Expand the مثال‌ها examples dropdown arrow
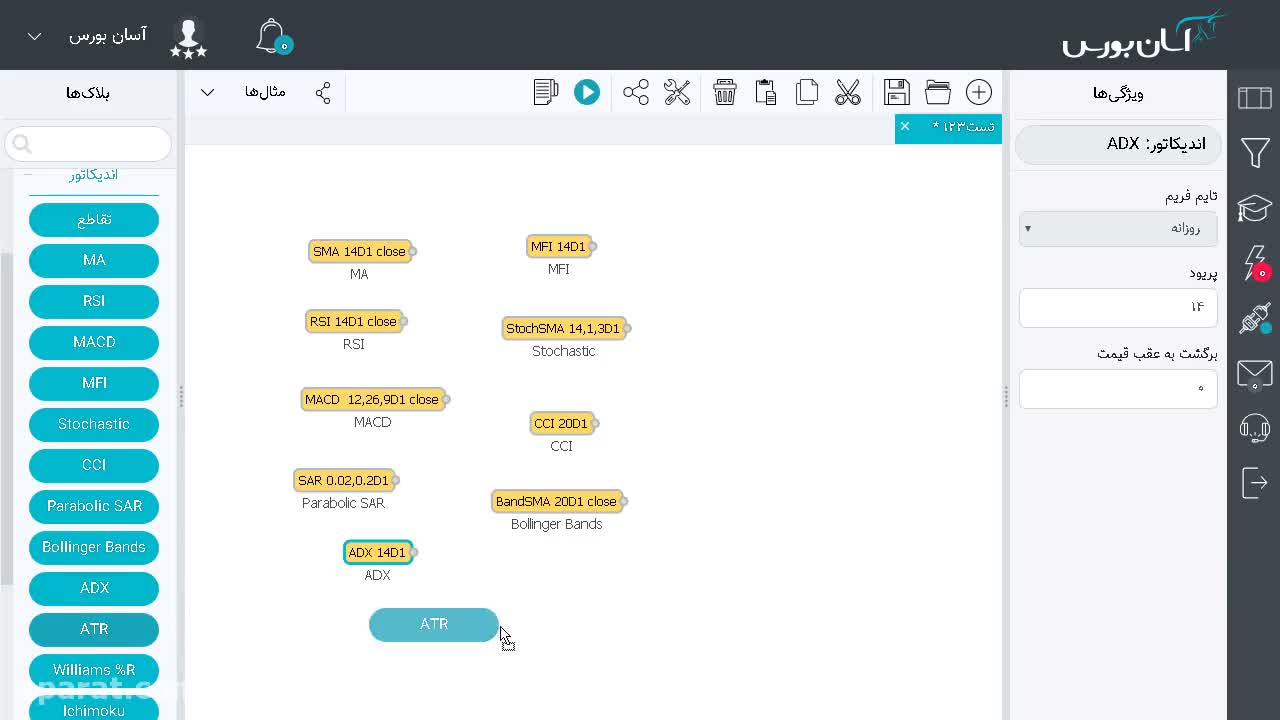The width and height of the screenshot is (1280, 720). 207,92
